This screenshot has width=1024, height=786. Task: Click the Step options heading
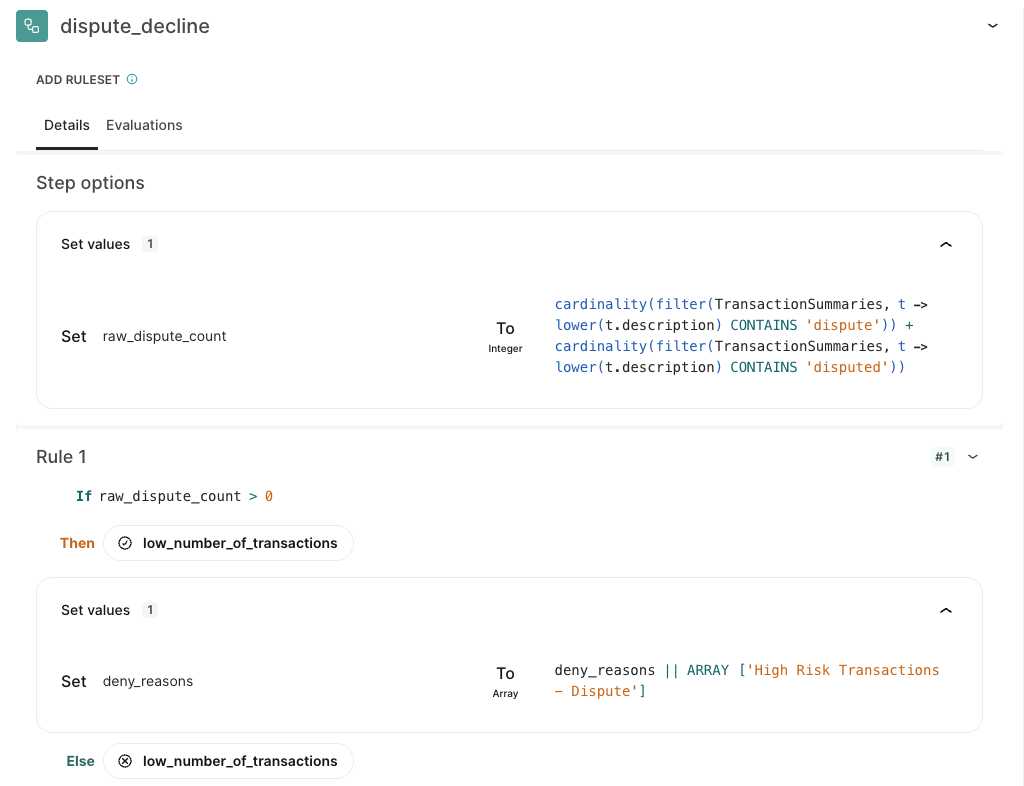point(90,183)
